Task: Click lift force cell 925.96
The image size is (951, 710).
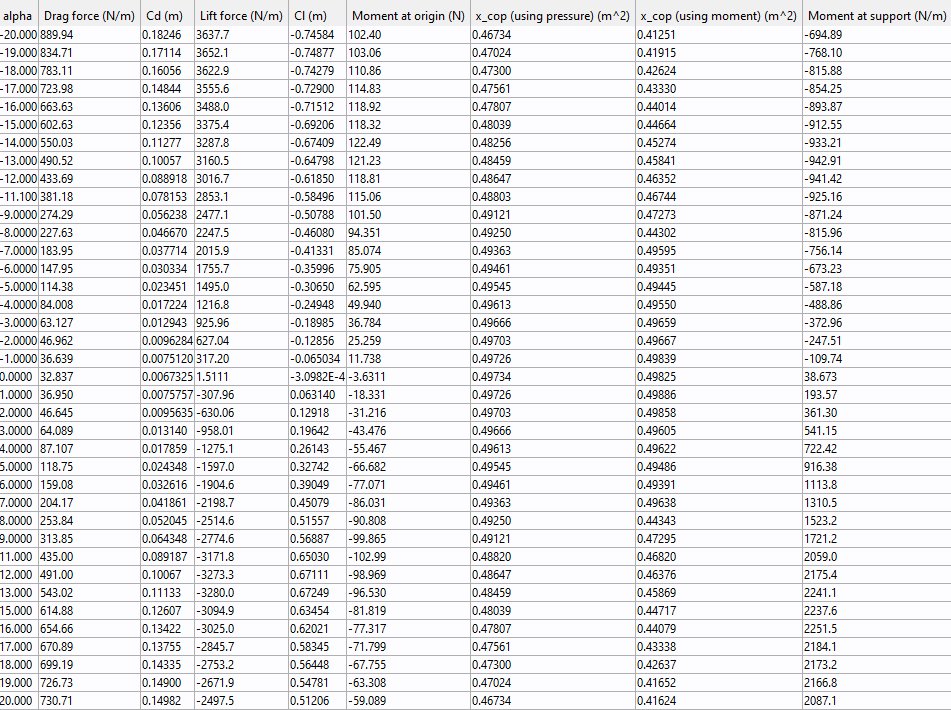Action: (241, 323)
